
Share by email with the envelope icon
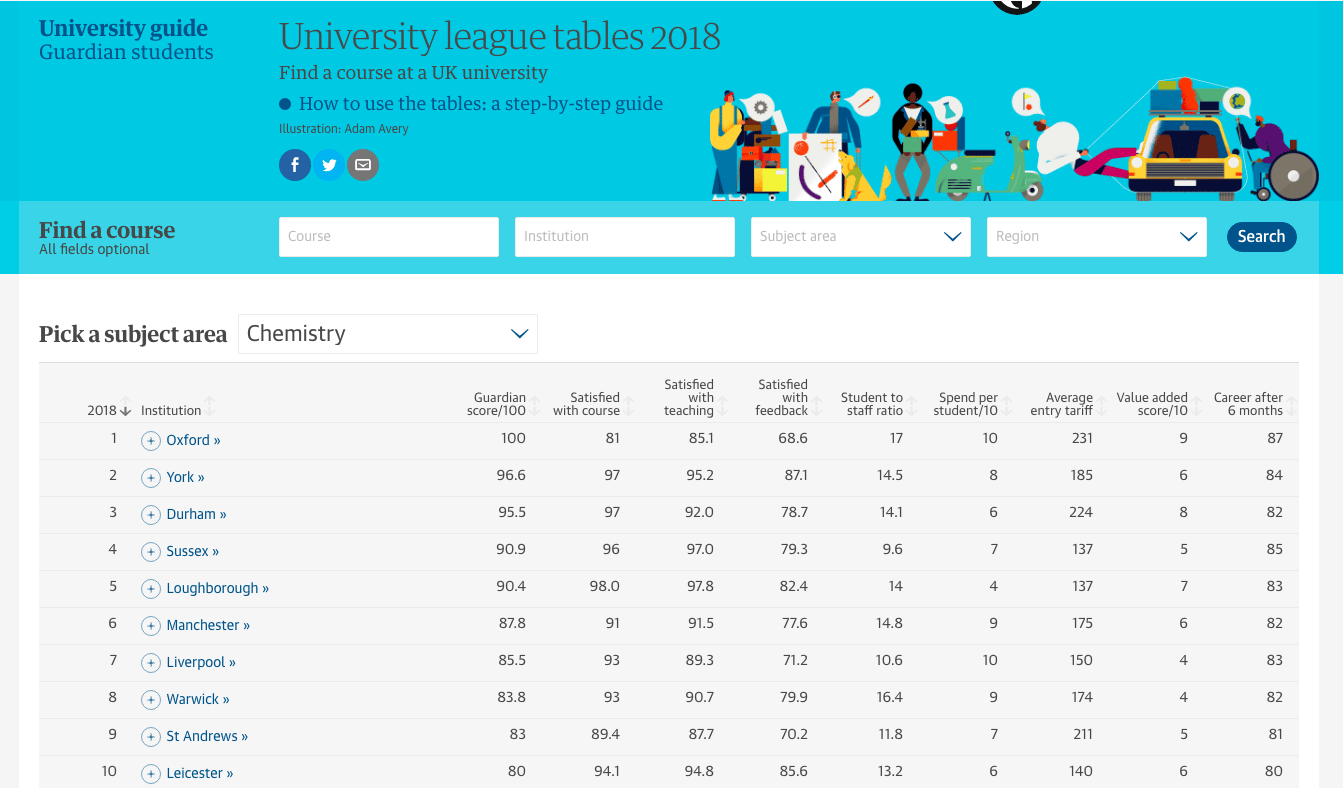pyautogui.click(x=363, y=165)
